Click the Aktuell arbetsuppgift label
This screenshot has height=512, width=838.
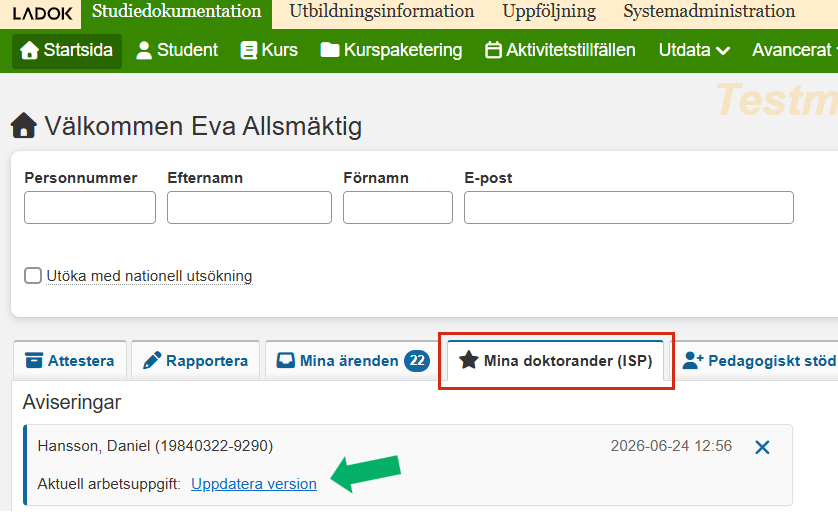[109, 484]
